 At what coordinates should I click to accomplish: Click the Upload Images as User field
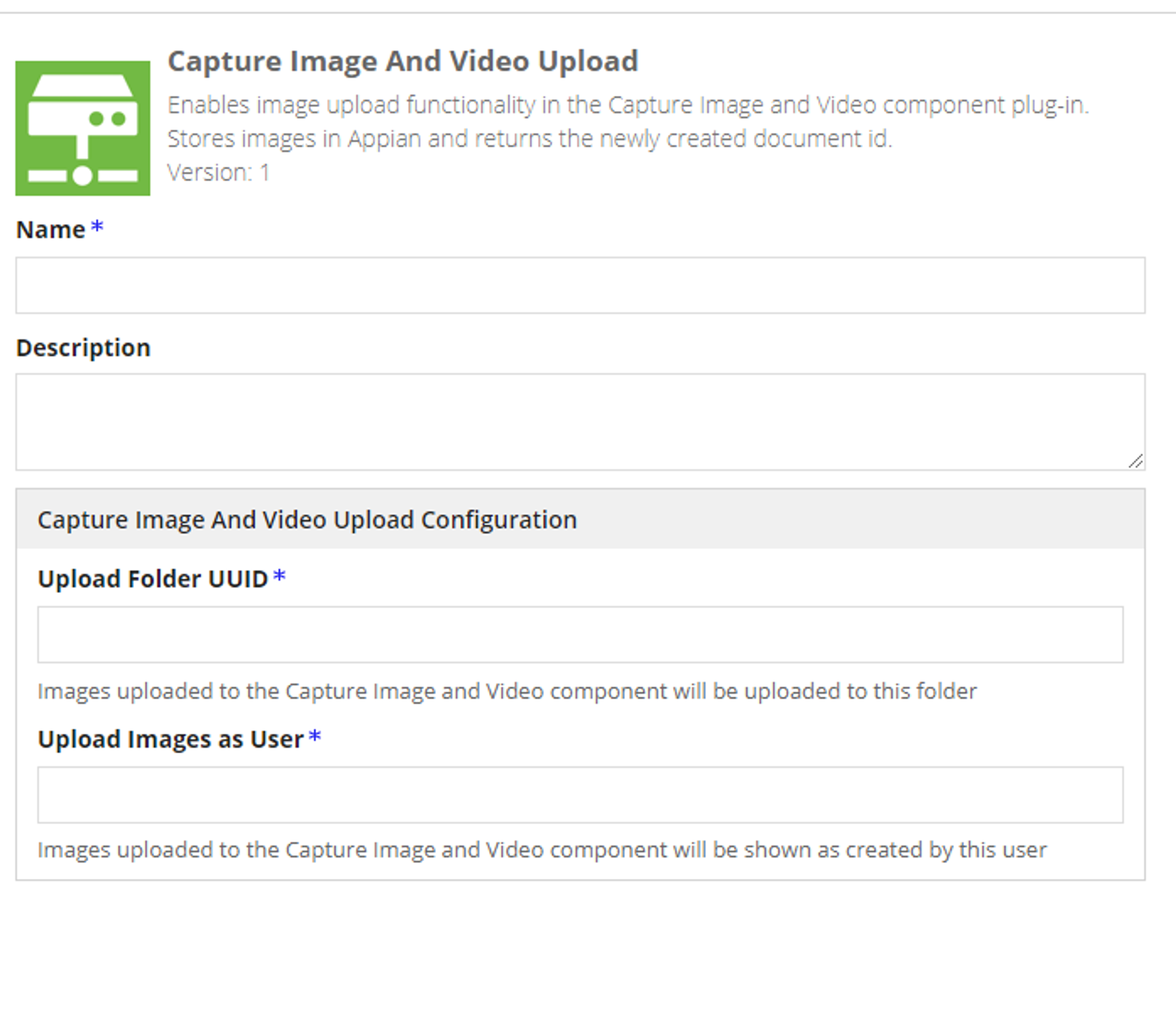[x=580, y=795]
